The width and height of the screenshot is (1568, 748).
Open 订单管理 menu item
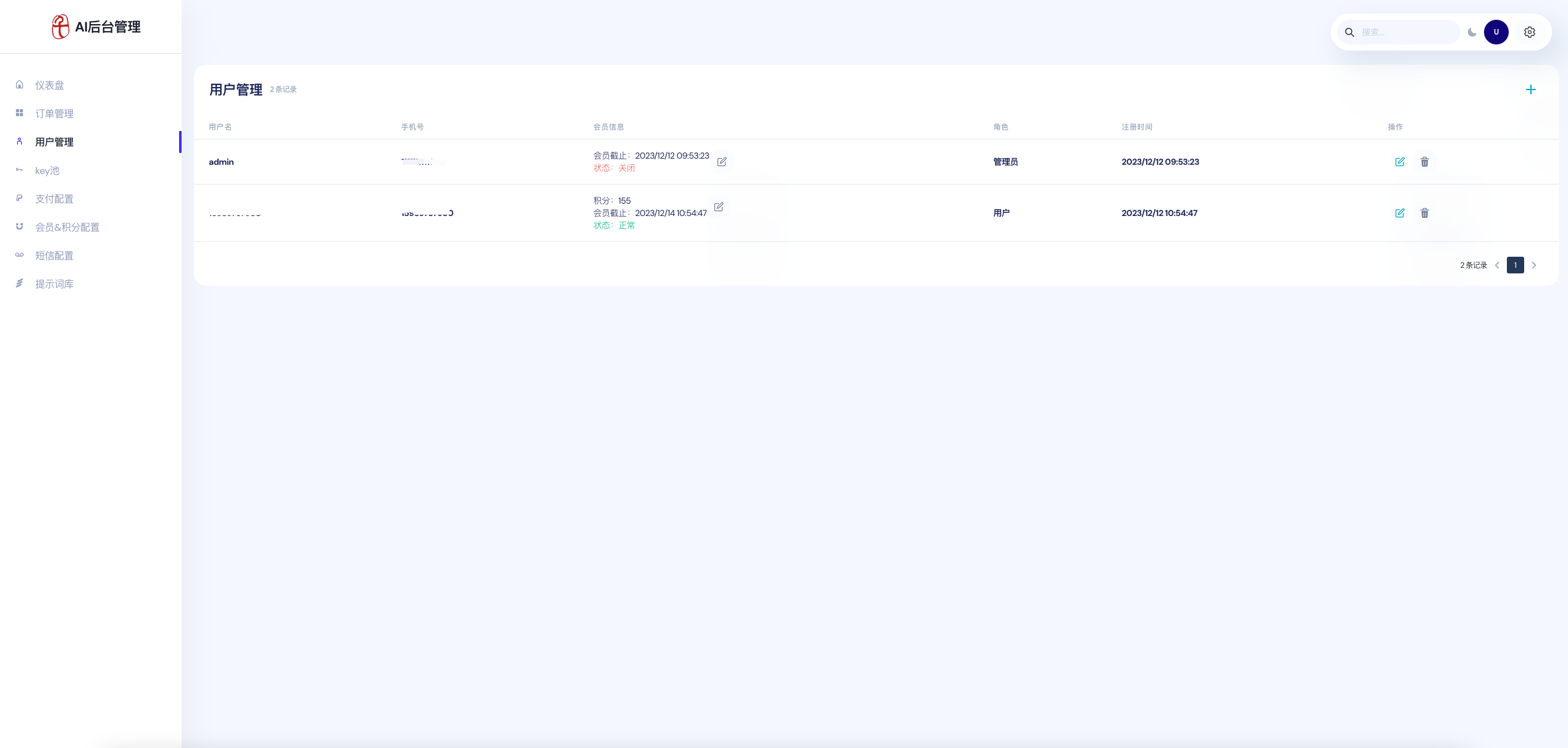coord(54,114)
